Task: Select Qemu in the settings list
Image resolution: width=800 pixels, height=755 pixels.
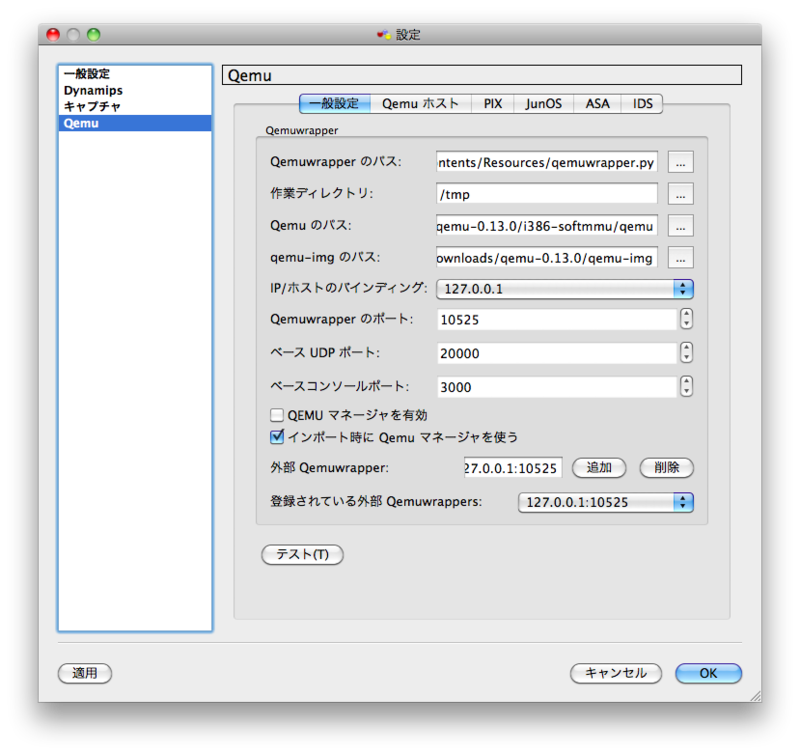Action: point(135,123)
